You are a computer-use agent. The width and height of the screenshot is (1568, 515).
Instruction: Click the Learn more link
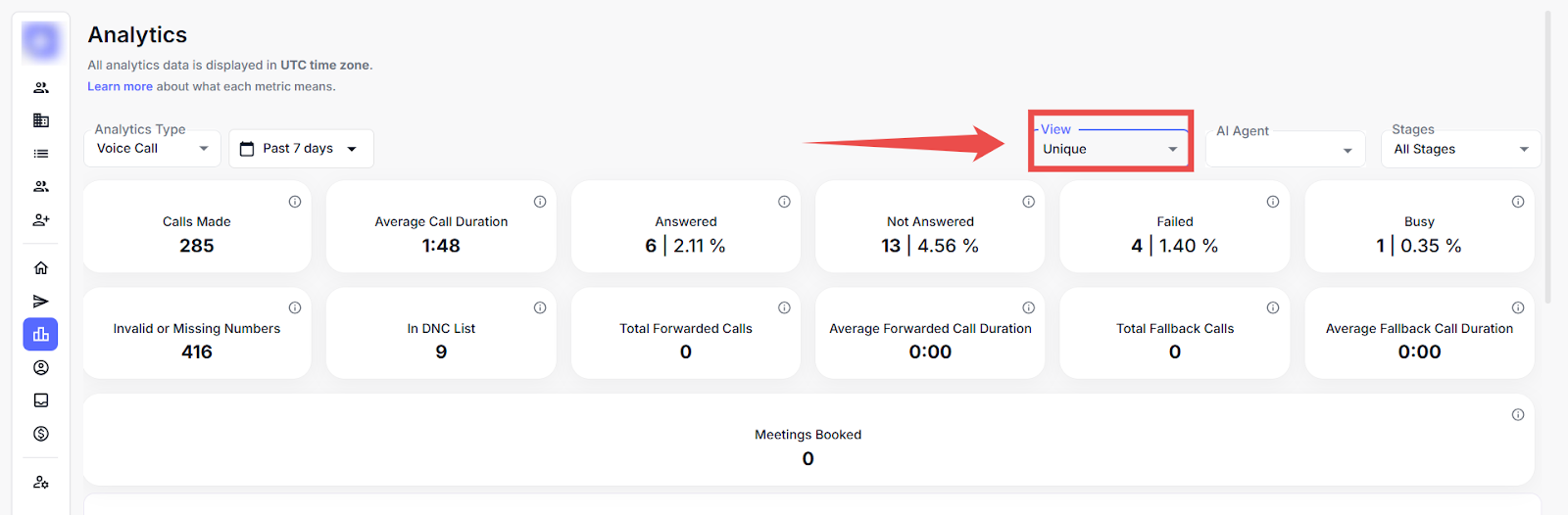pyautogui.click(x=120, y=86)
